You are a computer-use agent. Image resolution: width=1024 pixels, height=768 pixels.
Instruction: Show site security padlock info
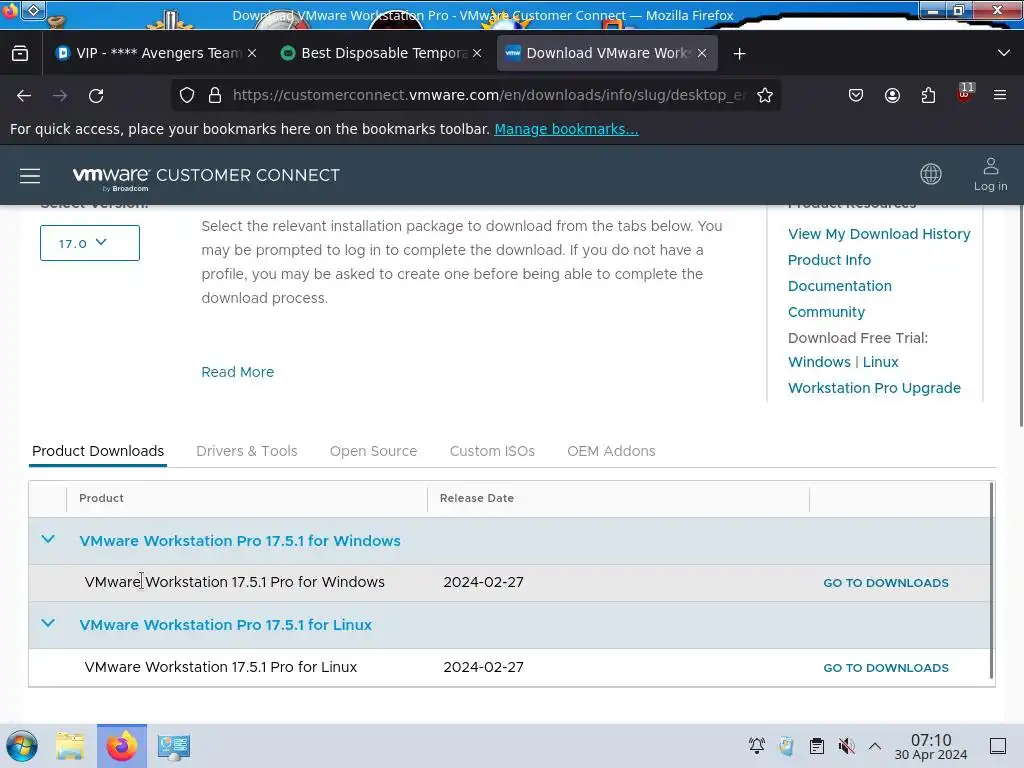tap(215, 95)
